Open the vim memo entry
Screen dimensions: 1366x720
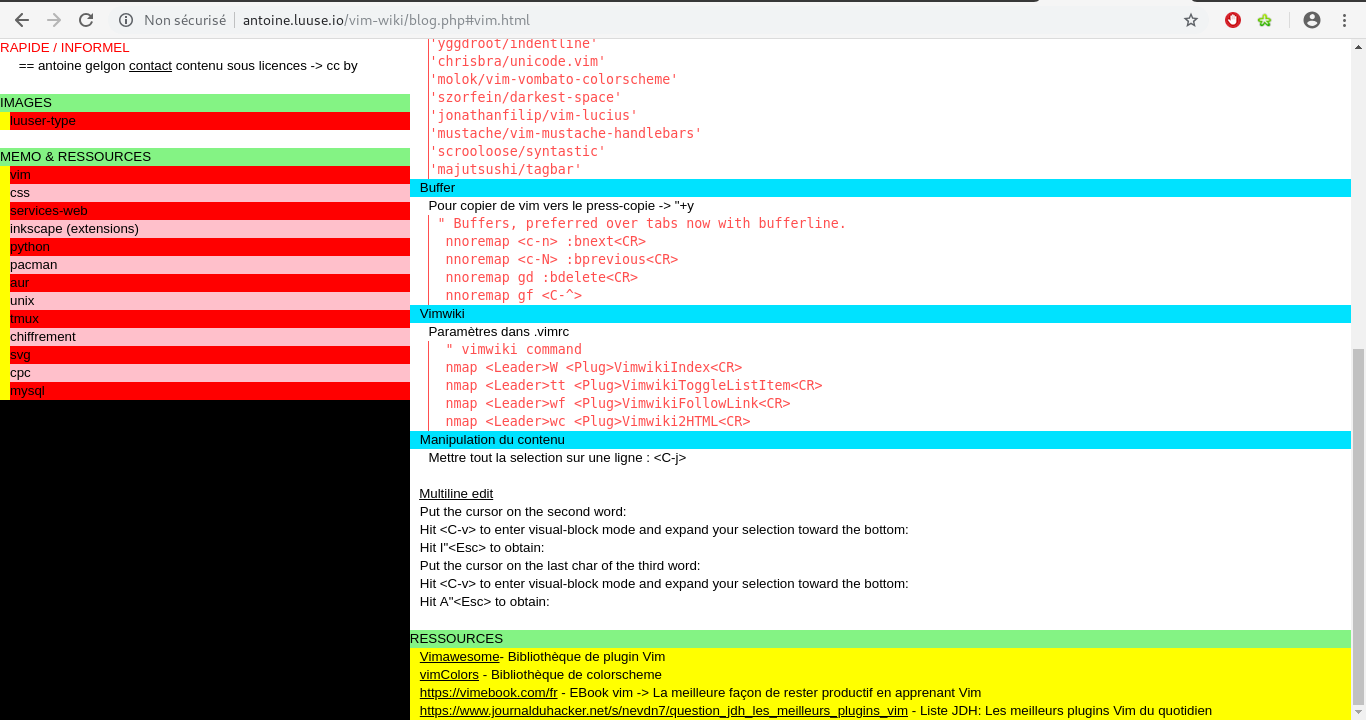pyautogui.click(x=20, y=175)
